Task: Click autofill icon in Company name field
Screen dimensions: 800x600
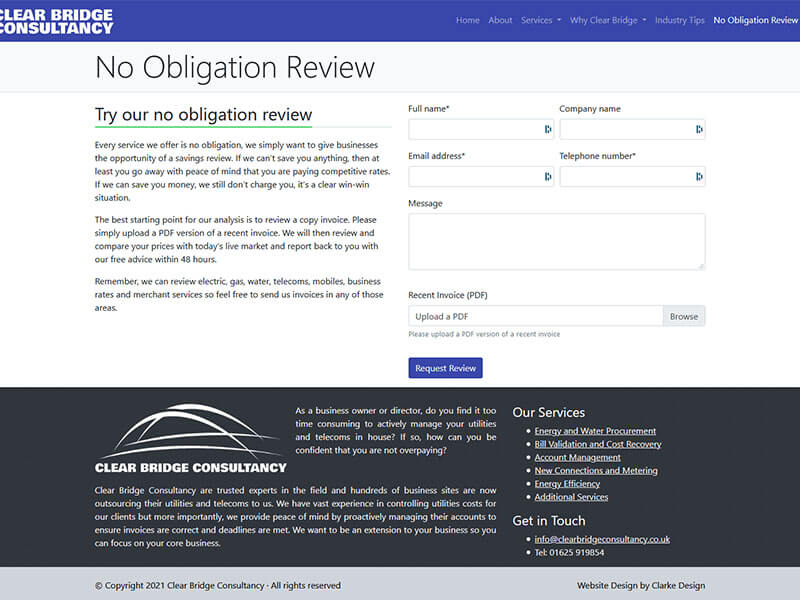Action: [x=699, y=129]
